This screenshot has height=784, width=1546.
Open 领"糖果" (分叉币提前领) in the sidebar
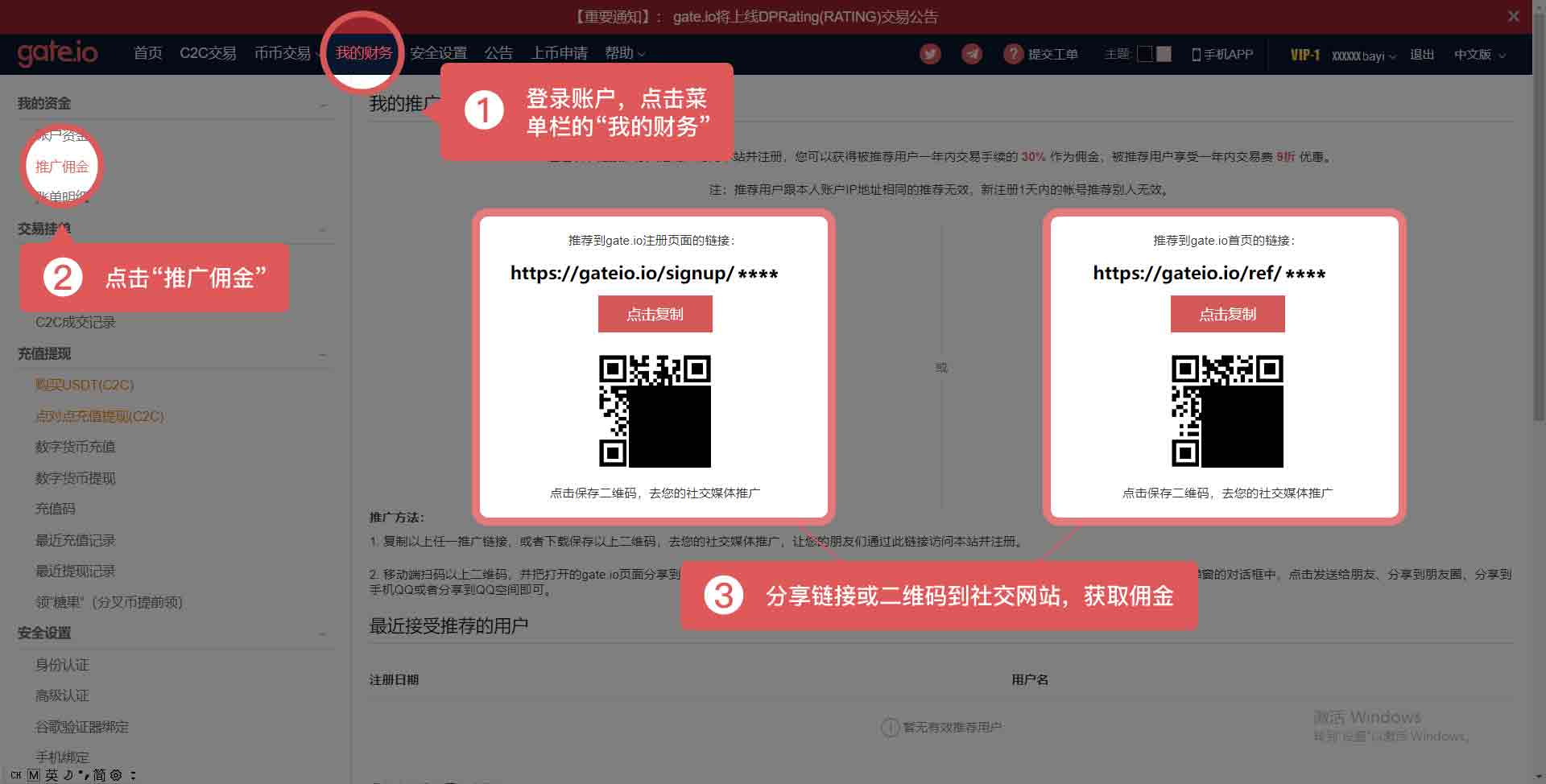[109, 602]
